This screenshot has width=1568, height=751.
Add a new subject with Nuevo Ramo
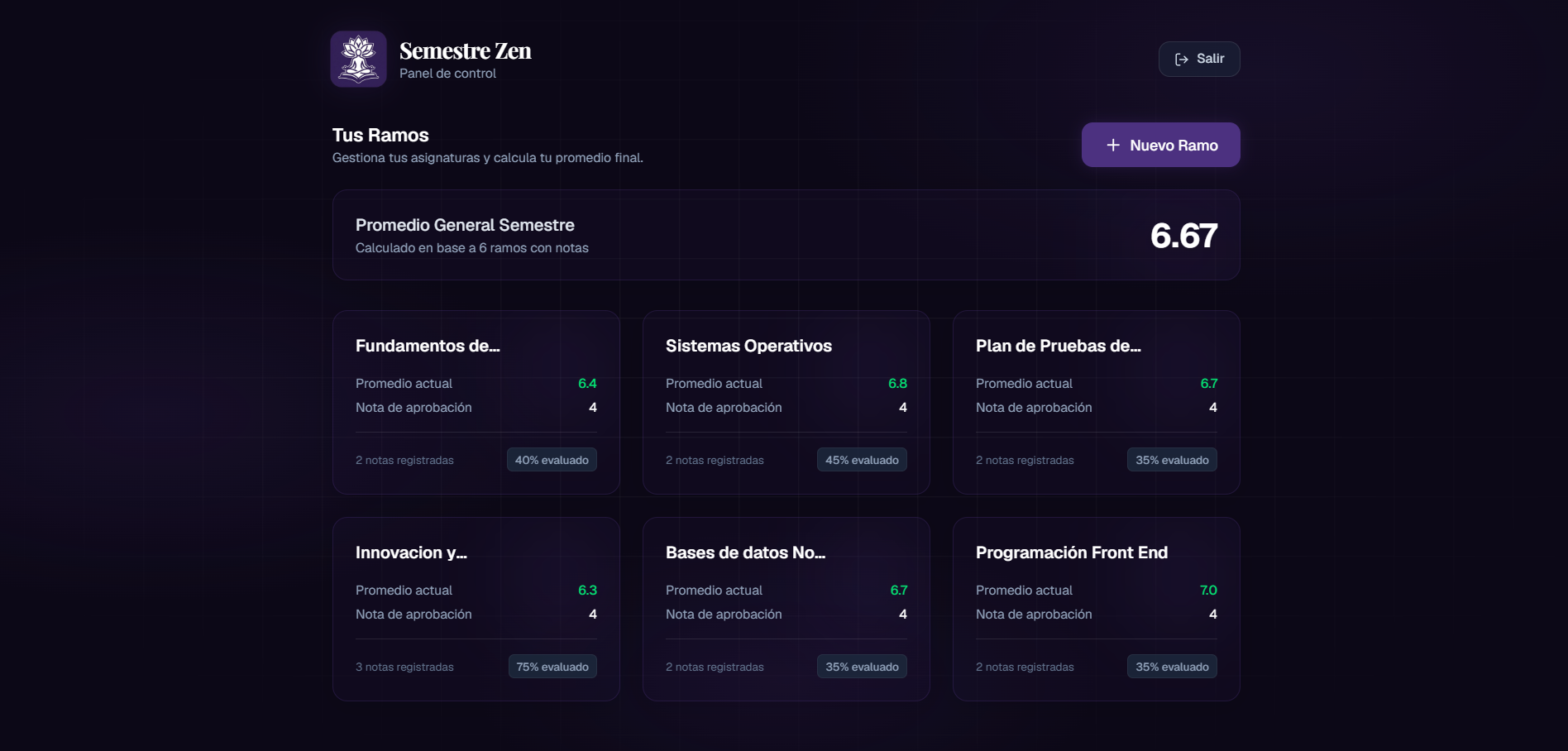(1160, 145)
